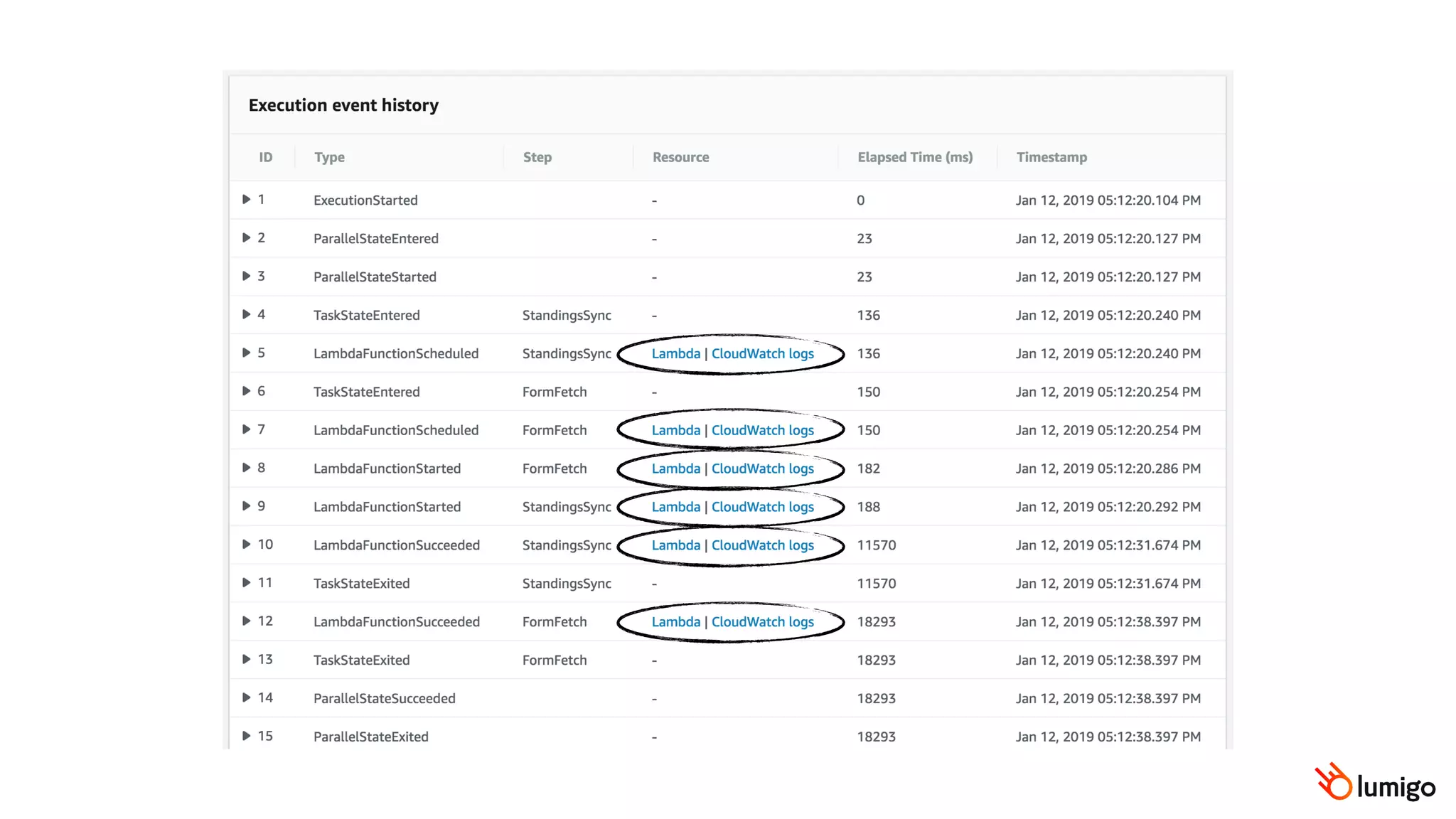This screenshot has width=1456, height=819.
Task: Click the Step column header
Action: click(x=537, y=157)
